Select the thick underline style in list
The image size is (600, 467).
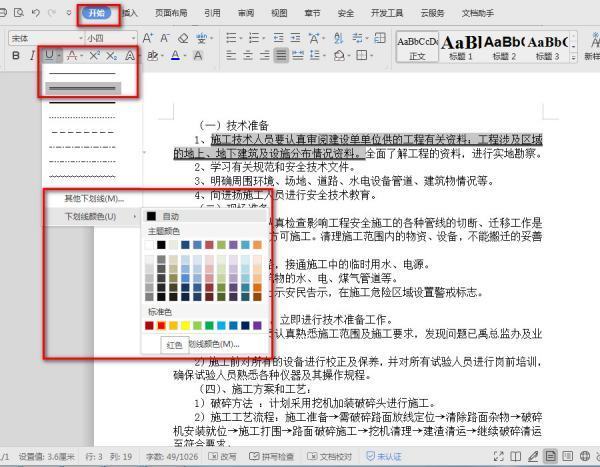[x=84, y=88]
